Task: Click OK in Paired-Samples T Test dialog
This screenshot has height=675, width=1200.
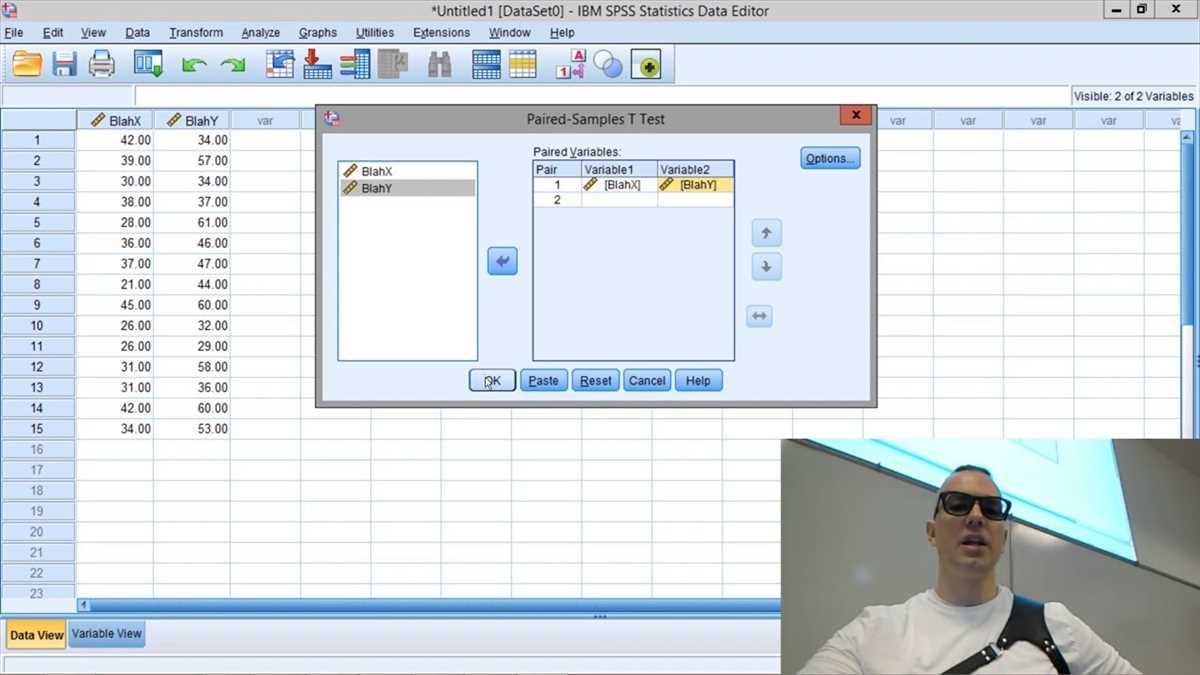Action: coord(492,380)
